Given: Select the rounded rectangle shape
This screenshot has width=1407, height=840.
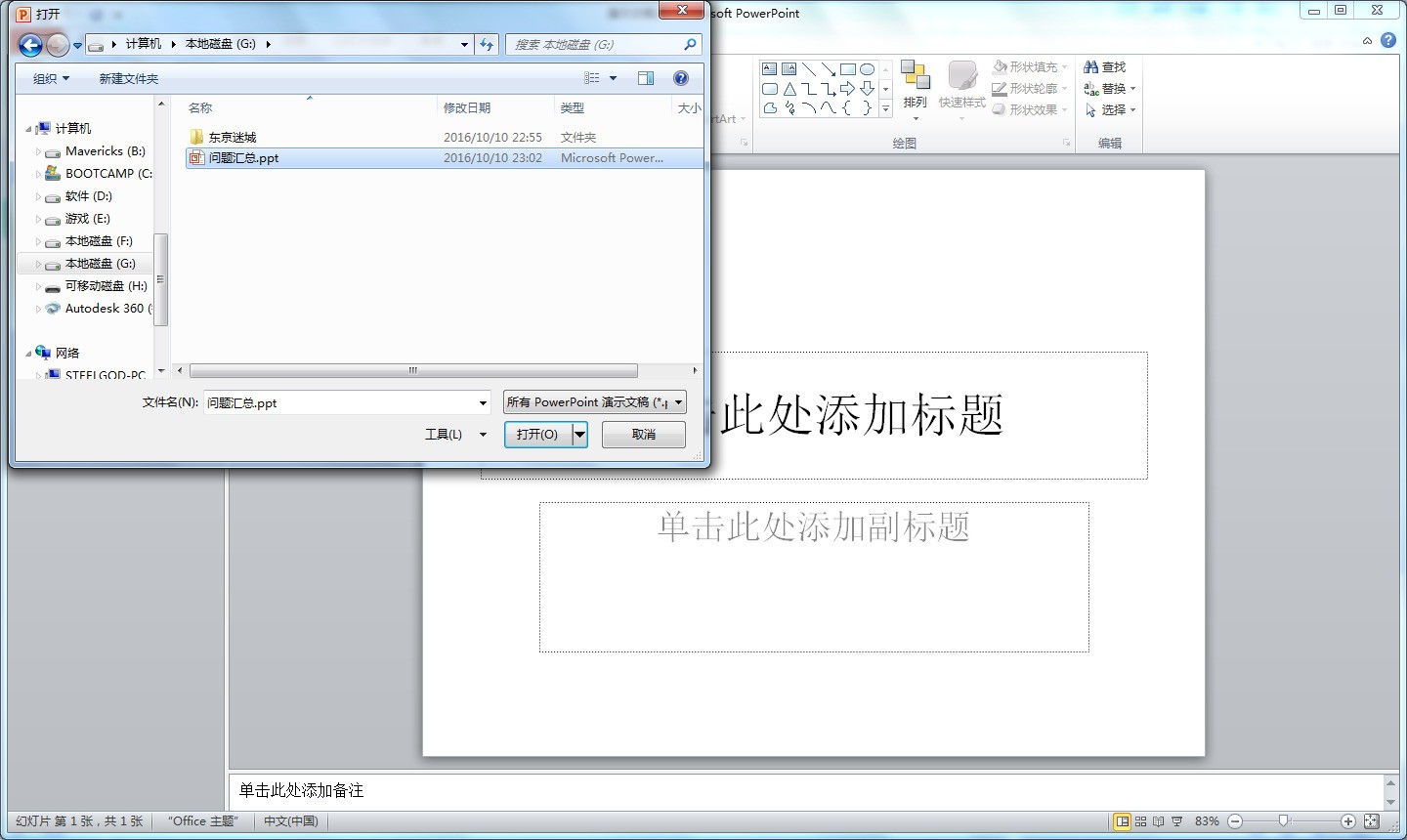Looking at the screenshot, I should [x=770, y=89].
